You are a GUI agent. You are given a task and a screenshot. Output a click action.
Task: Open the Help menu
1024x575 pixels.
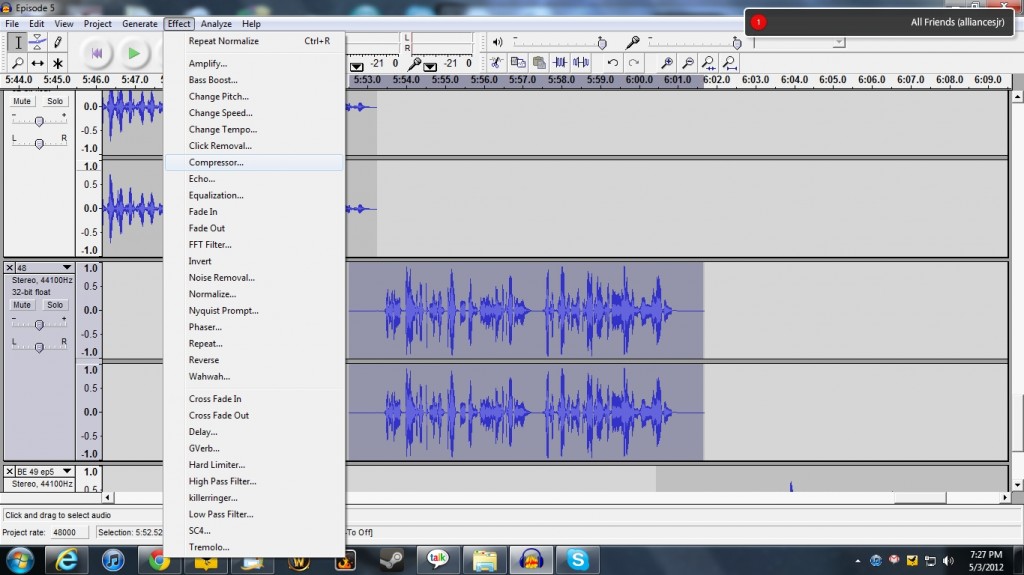tap(251, 24)
